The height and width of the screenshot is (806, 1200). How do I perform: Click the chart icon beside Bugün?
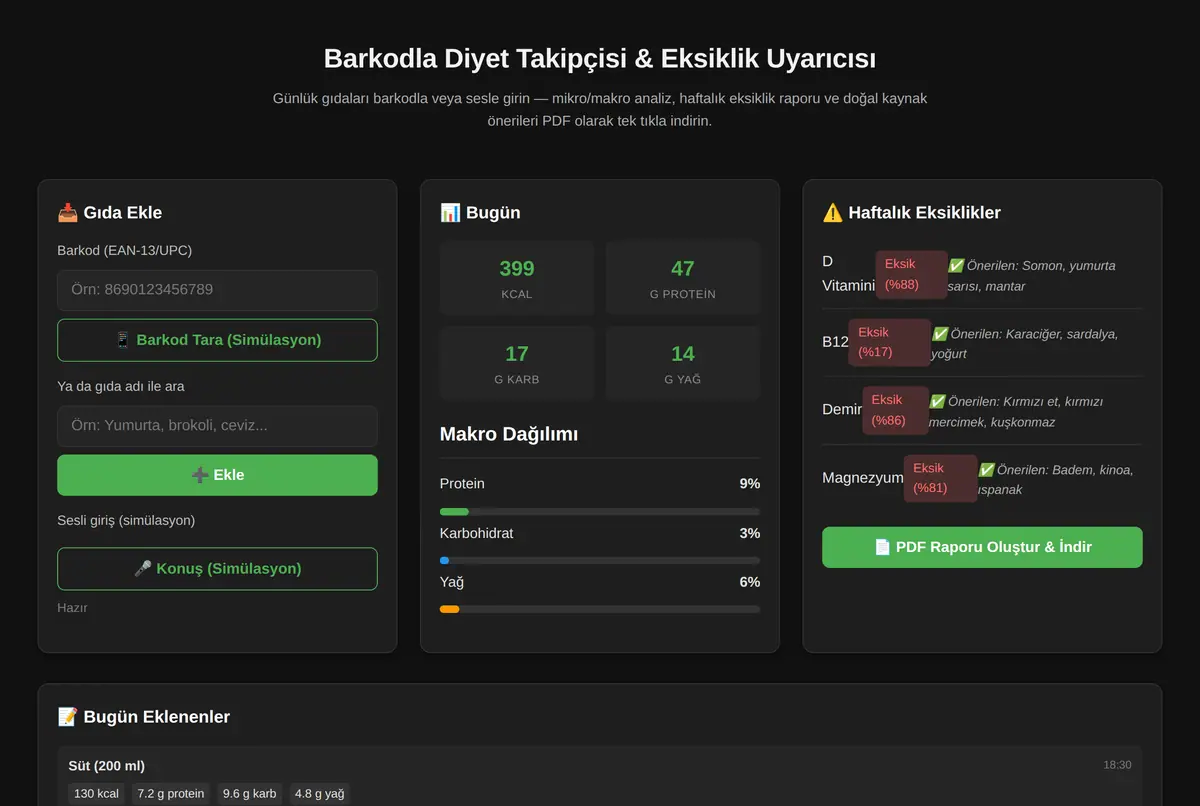click(x=450, y=212)
